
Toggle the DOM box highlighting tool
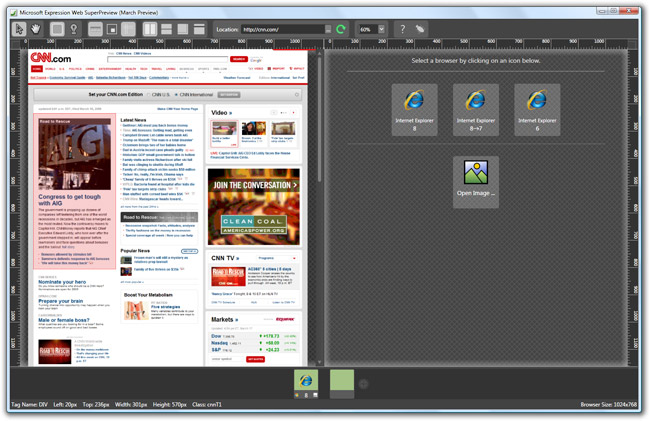(x=57, y=29)
